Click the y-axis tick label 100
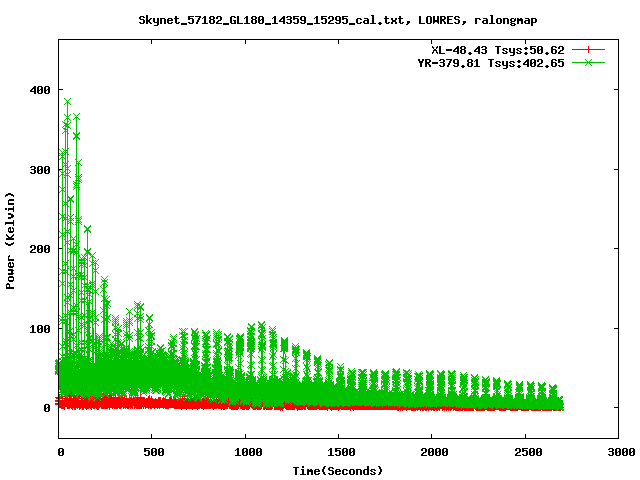The image size is (640, 480). [x=40, y=329]
